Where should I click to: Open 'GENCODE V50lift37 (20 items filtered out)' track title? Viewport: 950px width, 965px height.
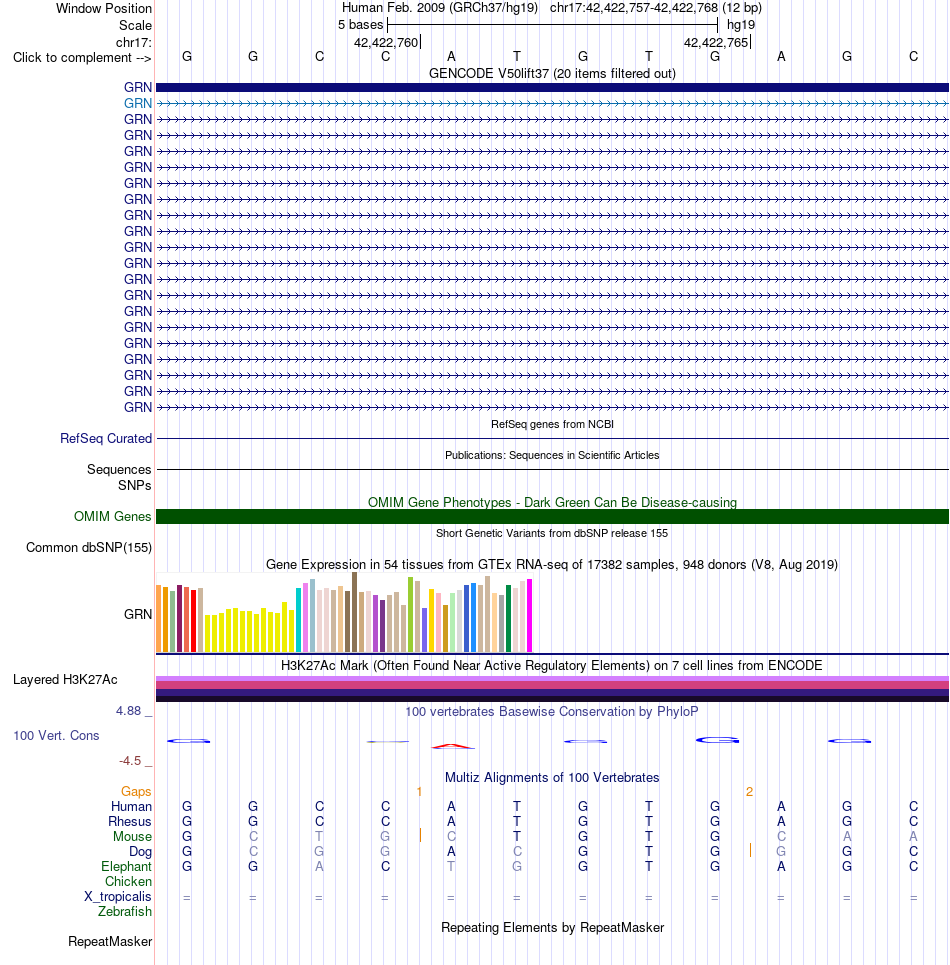(x=552, y=74)
